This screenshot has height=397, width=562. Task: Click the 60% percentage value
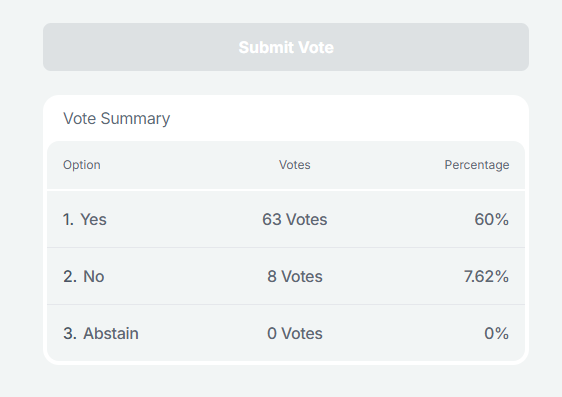[491, 219]
